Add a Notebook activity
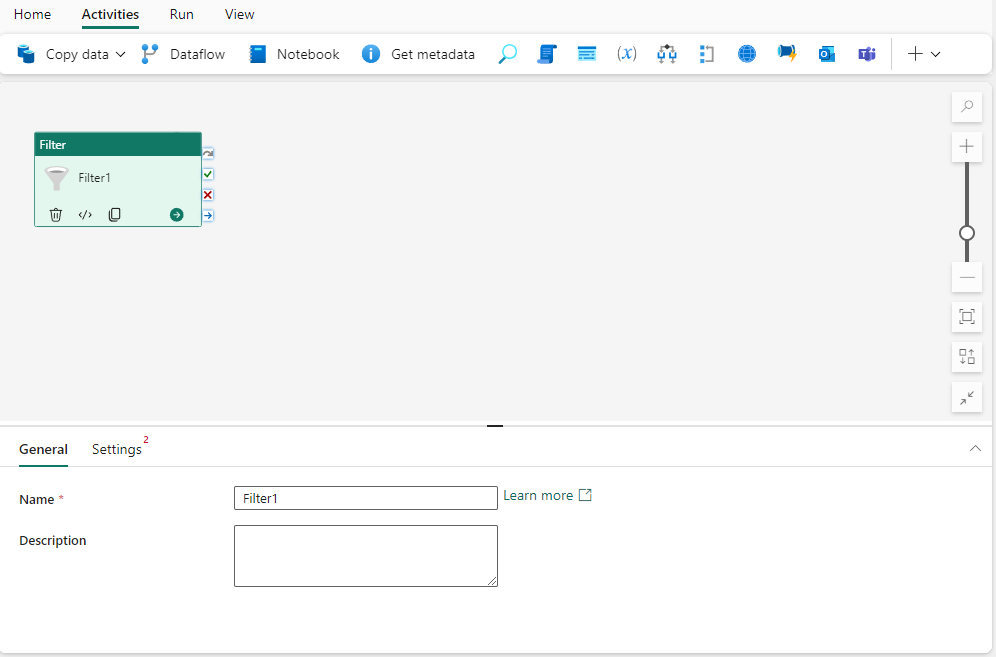 (x=293, y=54)
